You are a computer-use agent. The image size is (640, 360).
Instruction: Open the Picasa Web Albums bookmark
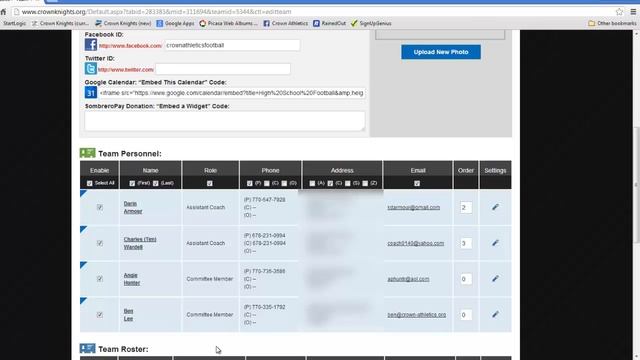click(229, 23)
